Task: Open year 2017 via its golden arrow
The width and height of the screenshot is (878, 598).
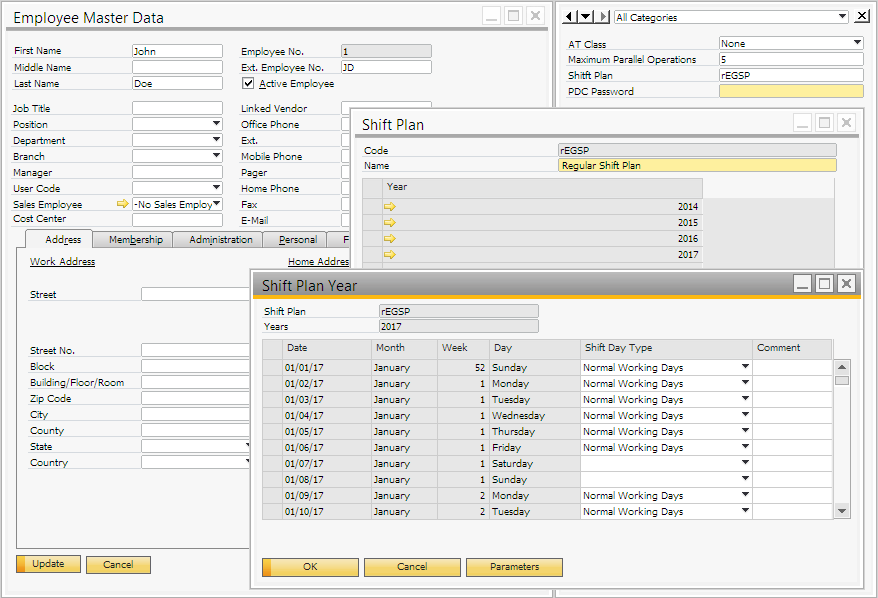Action: [390, 255]
